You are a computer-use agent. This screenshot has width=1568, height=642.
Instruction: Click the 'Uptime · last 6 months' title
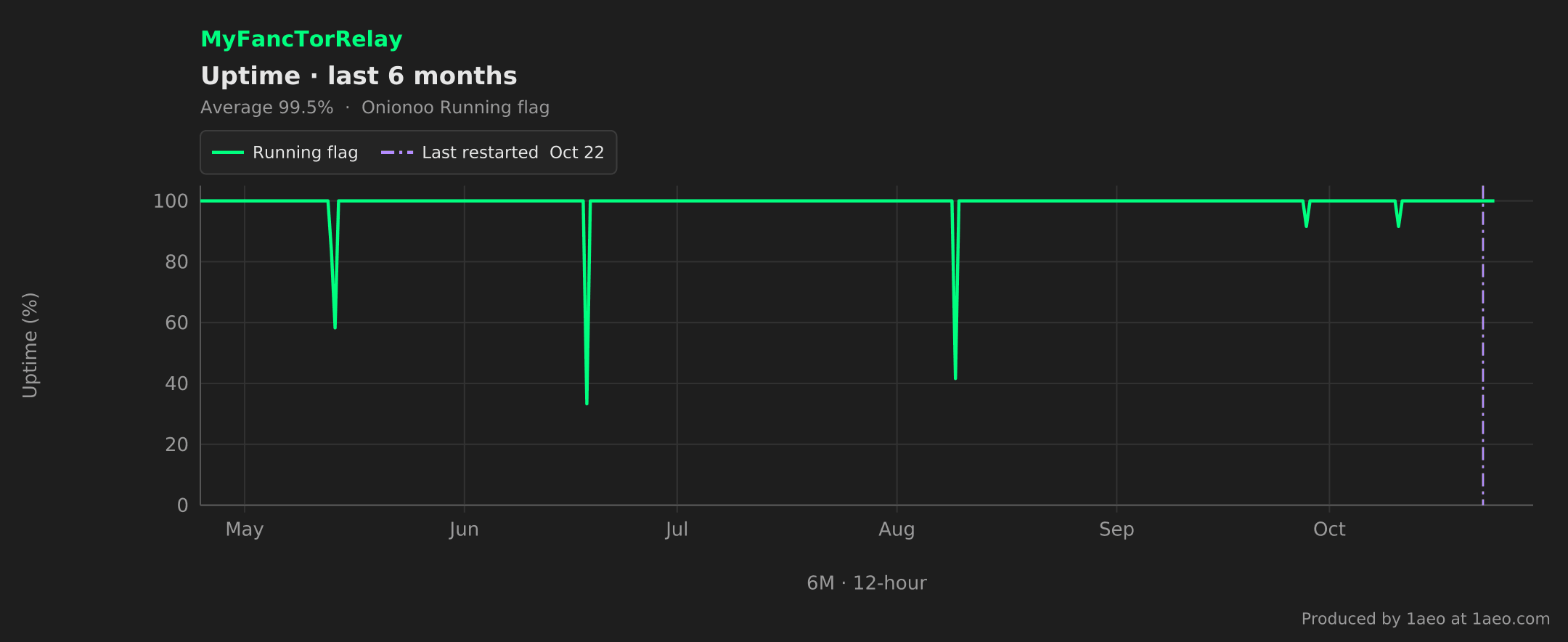359,76
